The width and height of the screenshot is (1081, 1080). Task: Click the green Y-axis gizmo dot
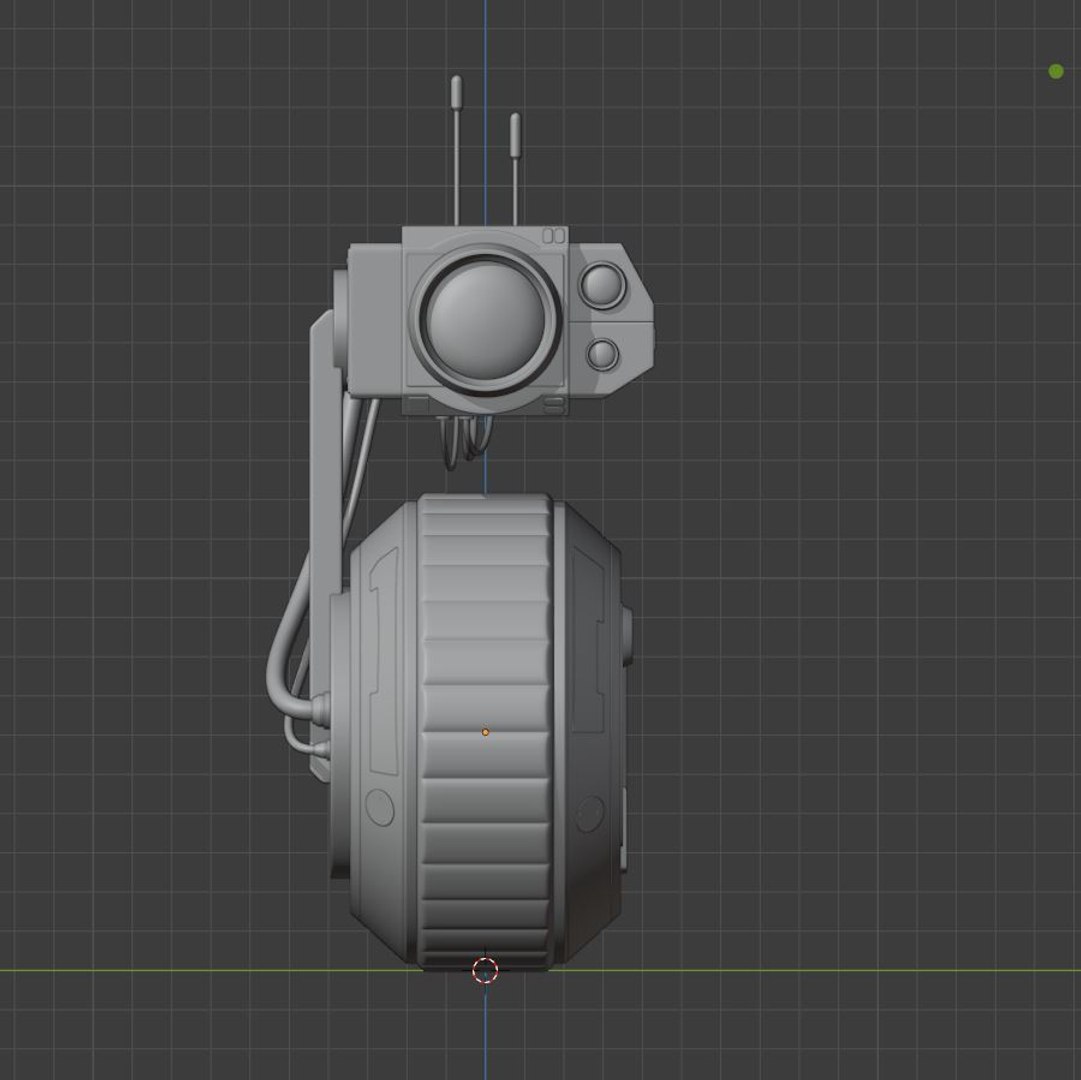[x=1055, y=71]
